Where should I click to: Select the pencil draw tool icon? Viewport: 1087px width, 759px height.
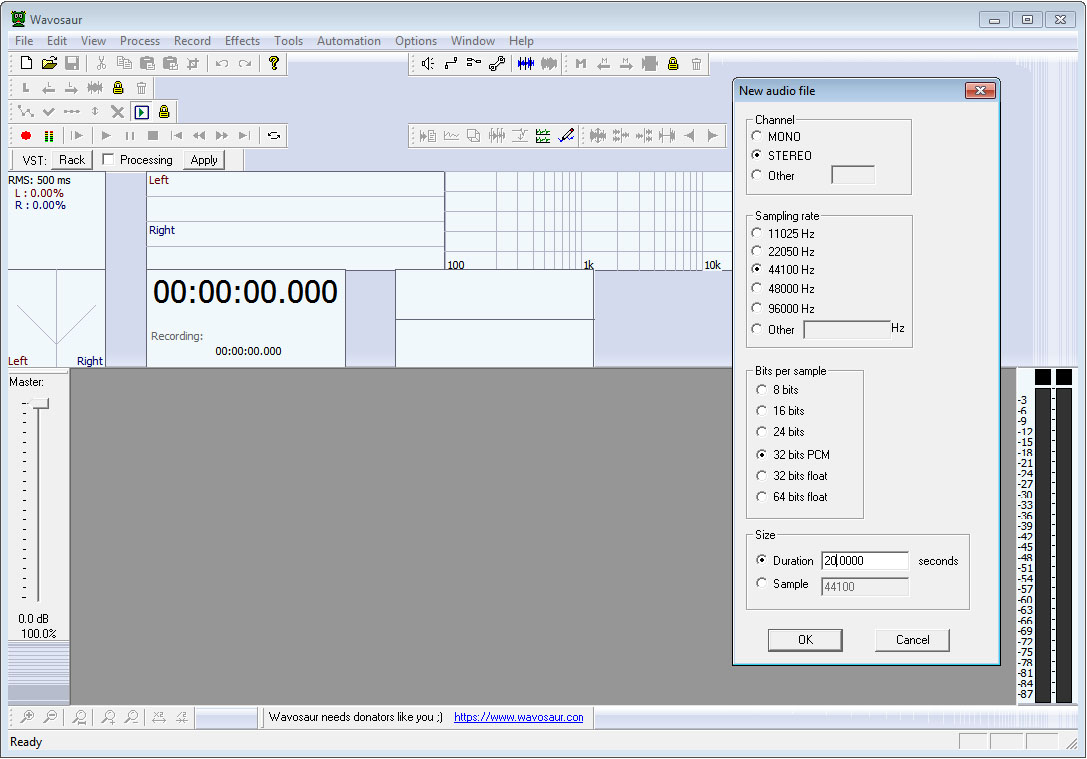pos(566,135)
